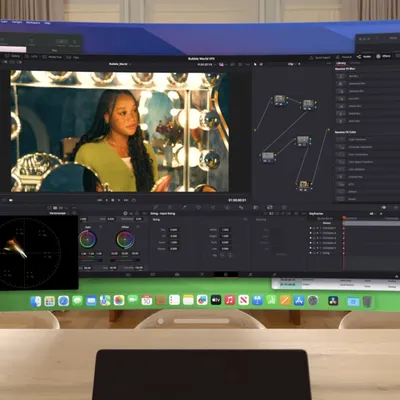This screenshot has width=400, height=400.
Task: Click play reverse in viewer transport
Action: coord(106,200)
